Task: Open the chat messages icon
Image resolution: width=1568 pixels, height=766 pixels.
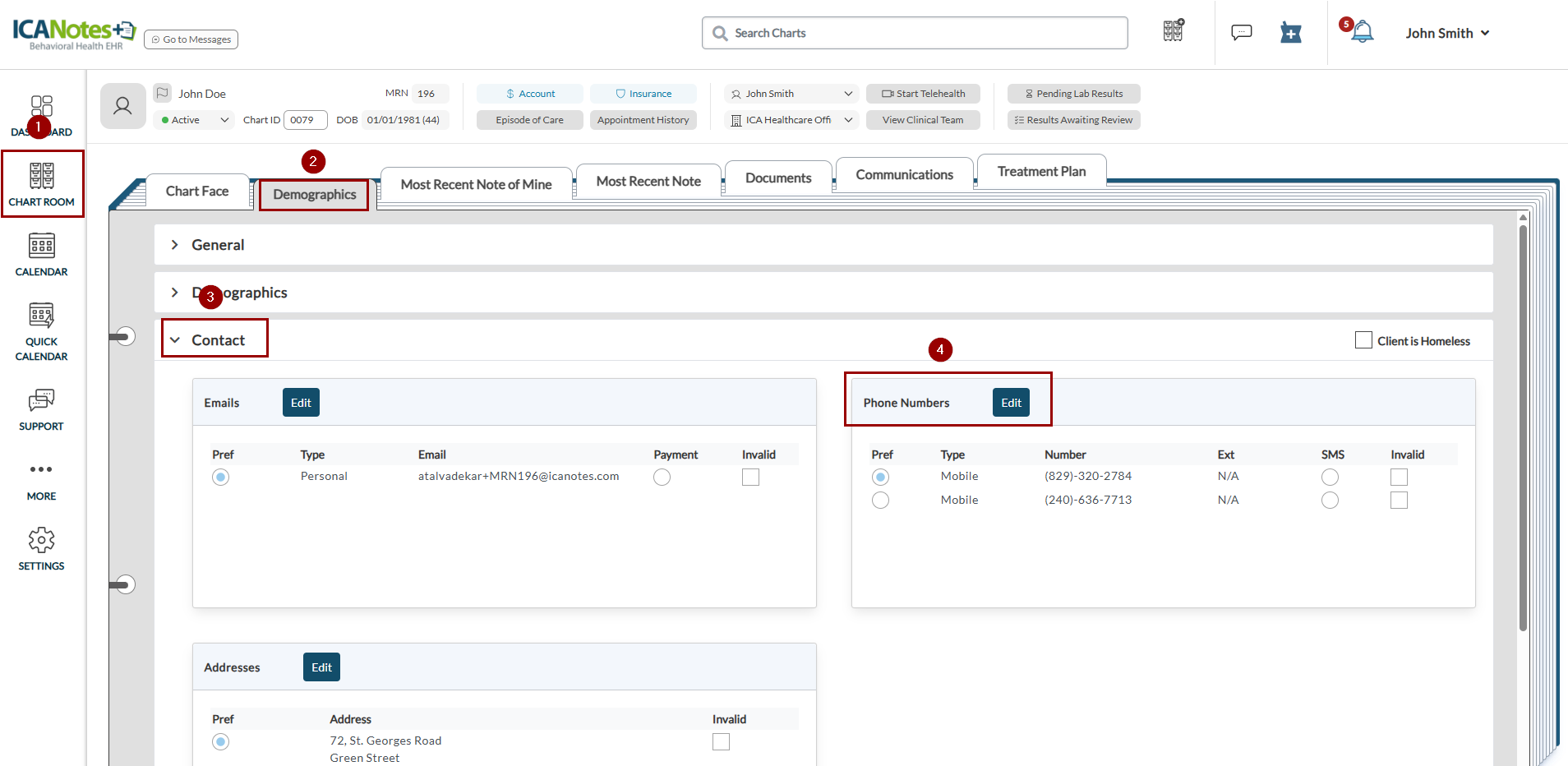Action: pyautogui.click(x=1241, y=33)
